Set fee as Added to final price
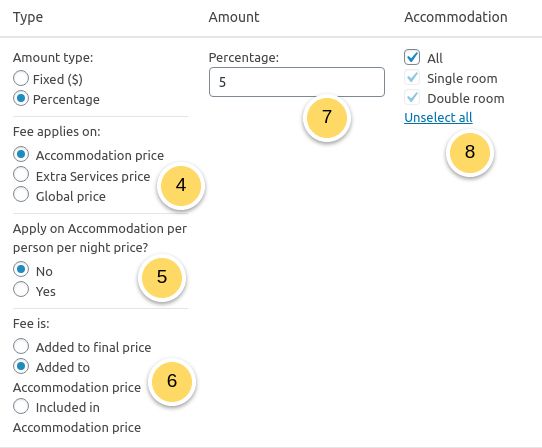542x448 pixels. (21, 346)
